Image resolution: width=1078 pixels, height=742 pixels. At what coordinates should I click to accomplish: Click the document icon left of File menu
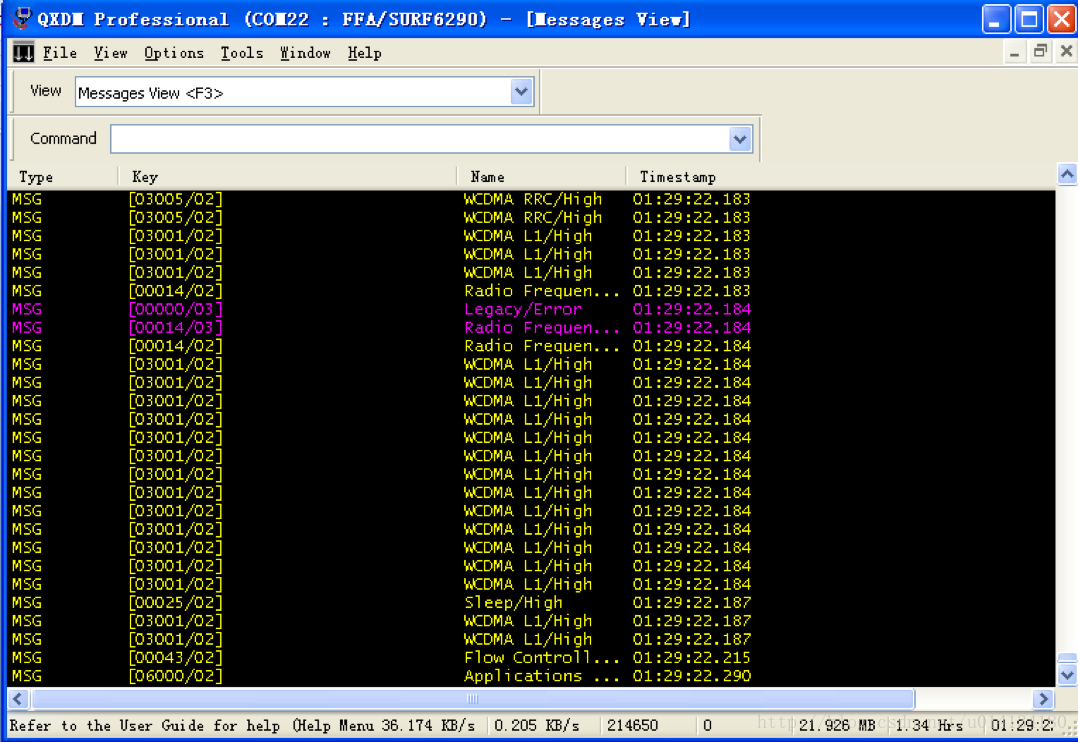(x=23, y=52)
